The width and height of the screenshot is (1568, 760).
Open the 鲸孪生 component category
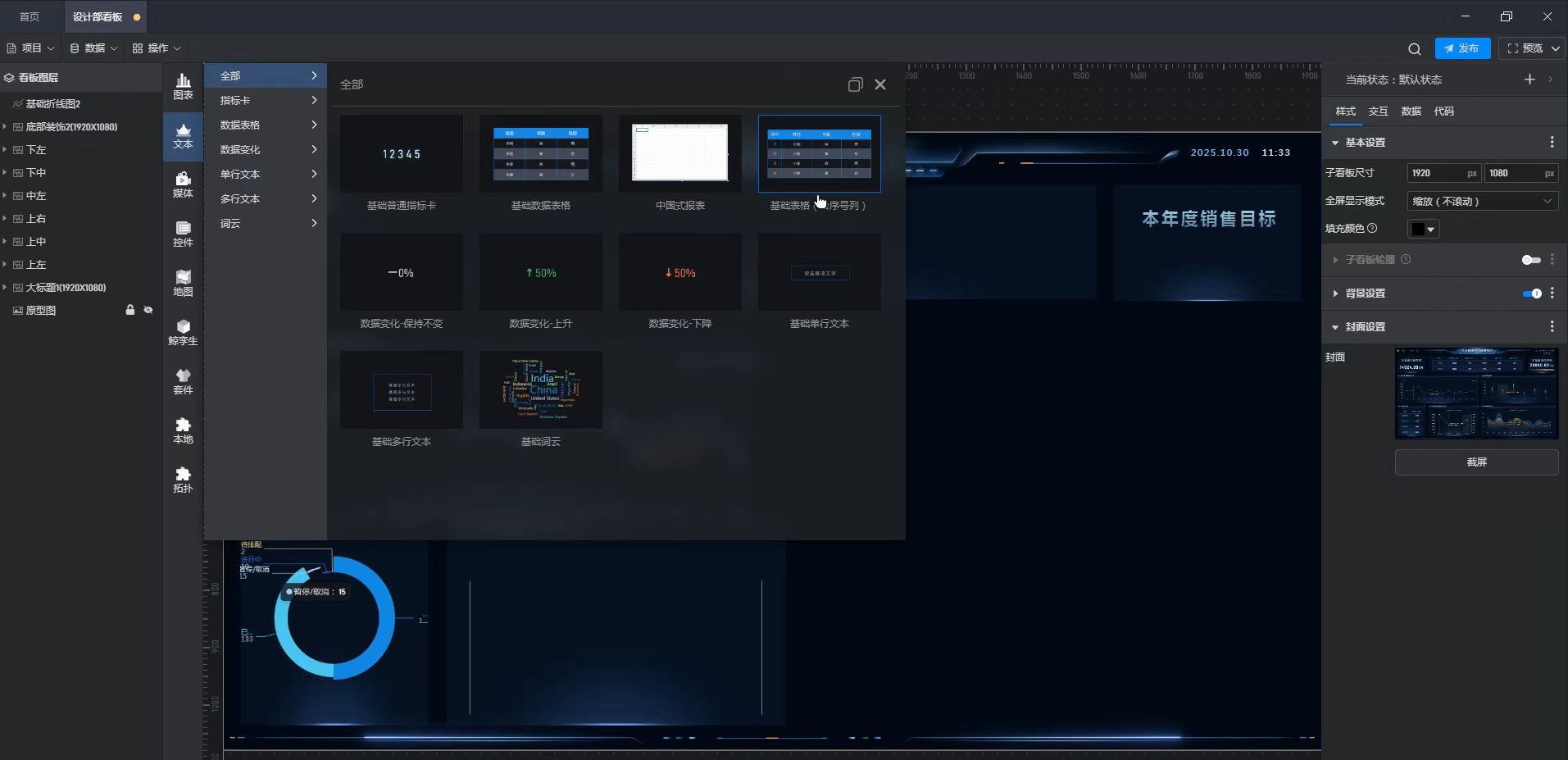coord(183,332)
